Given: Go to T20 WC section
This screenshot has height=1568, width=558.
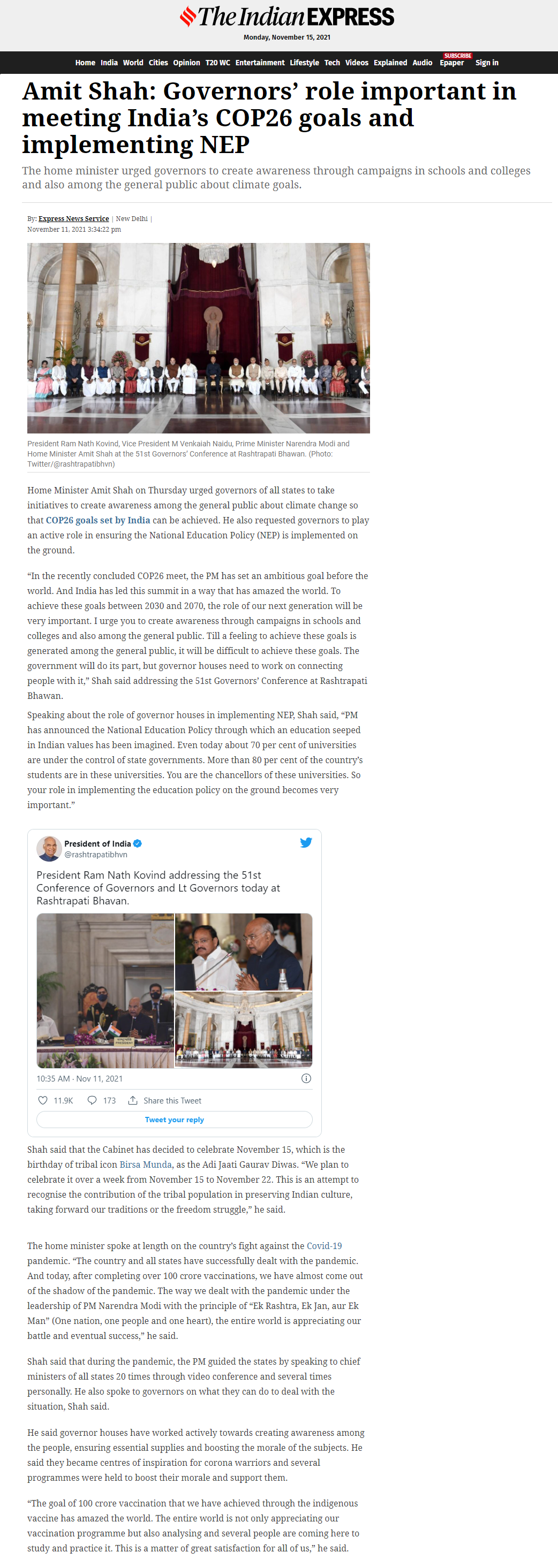Looking at the screenshot, I should coord(217,63).
